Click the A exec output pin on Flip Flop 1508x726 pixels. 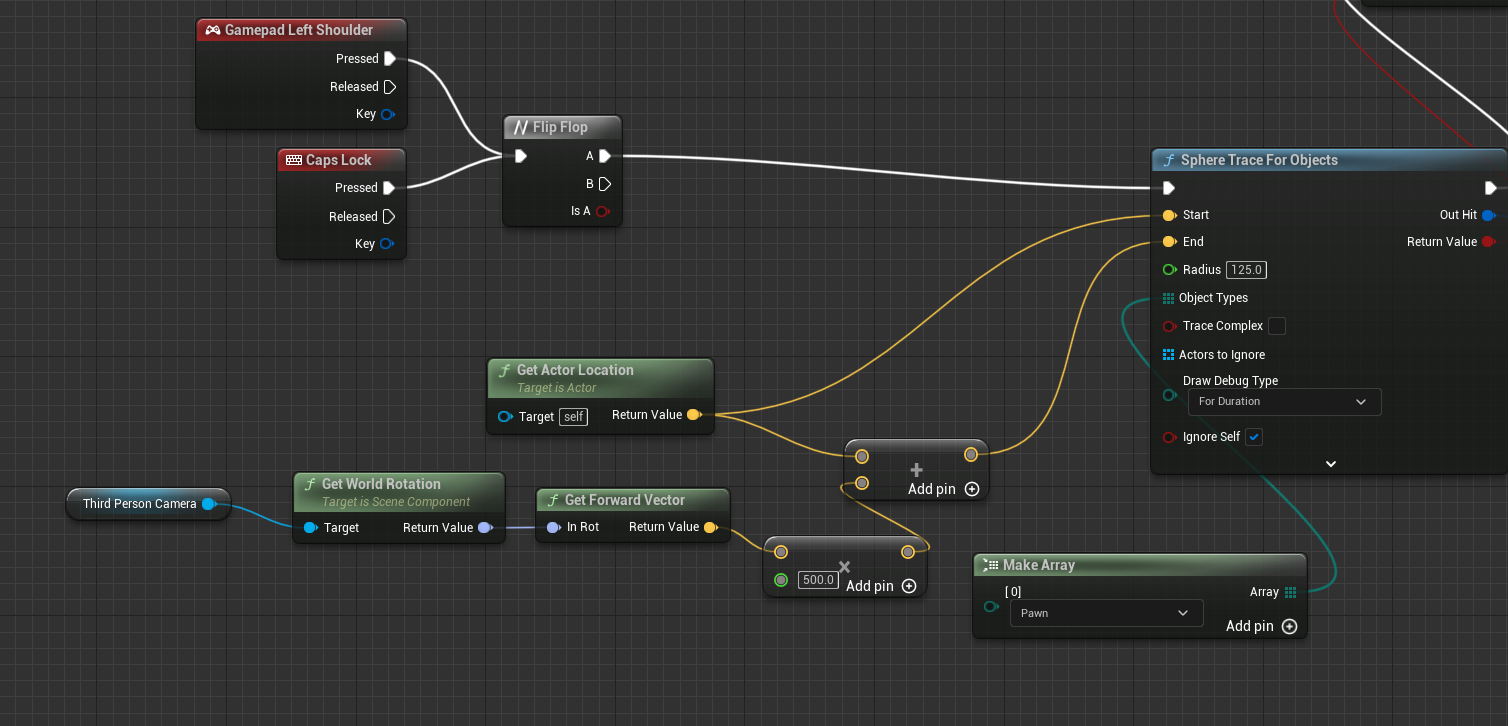(605, 156)
